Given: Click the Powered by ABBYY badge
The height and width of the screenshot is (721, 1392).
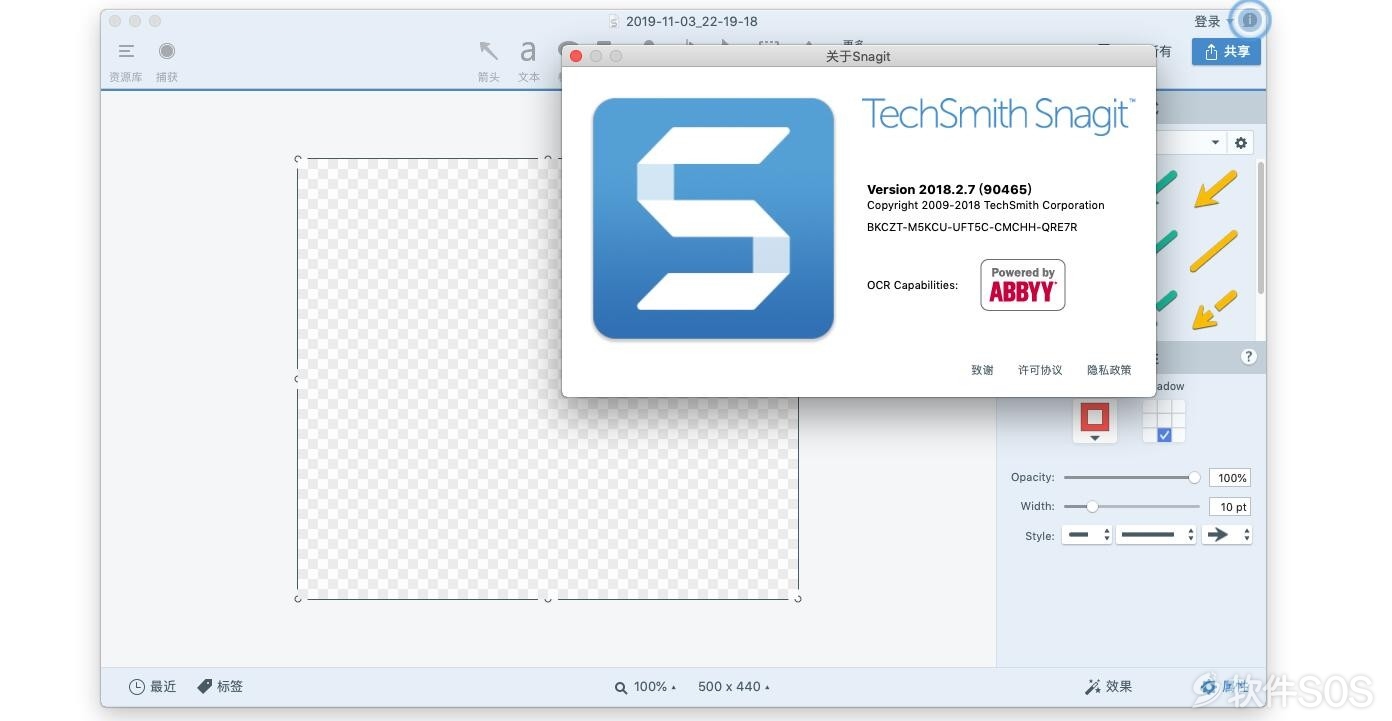Looking at the screenshot, I should pyautogui.click(x=1023, y=285).
